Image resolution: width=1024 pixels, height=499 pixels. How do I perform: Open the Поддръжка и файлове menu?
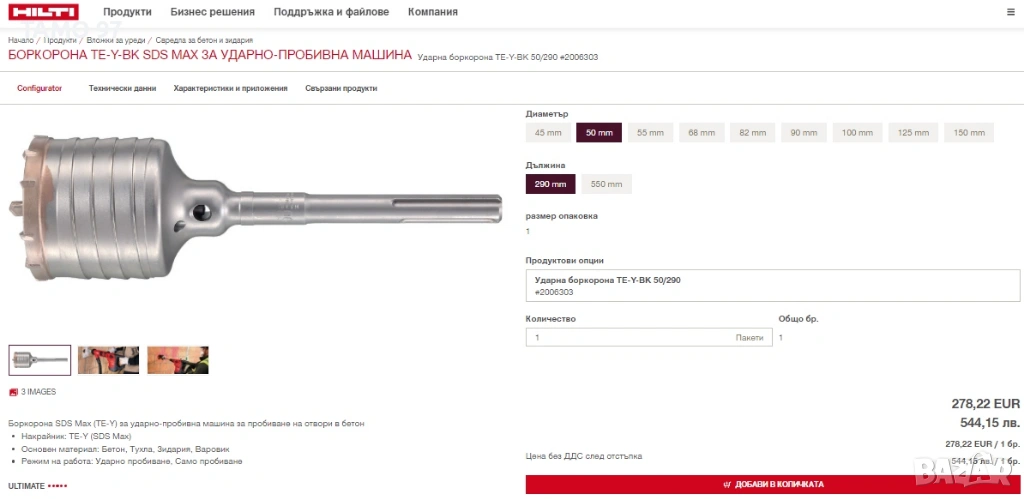[x=331, y=12]
